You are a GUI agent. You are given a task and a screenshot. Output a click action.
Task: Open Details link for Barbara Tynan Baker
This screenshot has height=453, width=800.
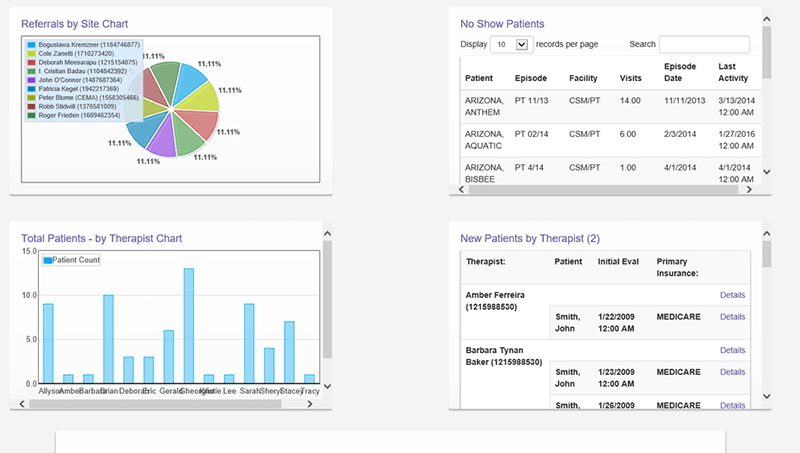pyautogui.click(x=732, y=350)
